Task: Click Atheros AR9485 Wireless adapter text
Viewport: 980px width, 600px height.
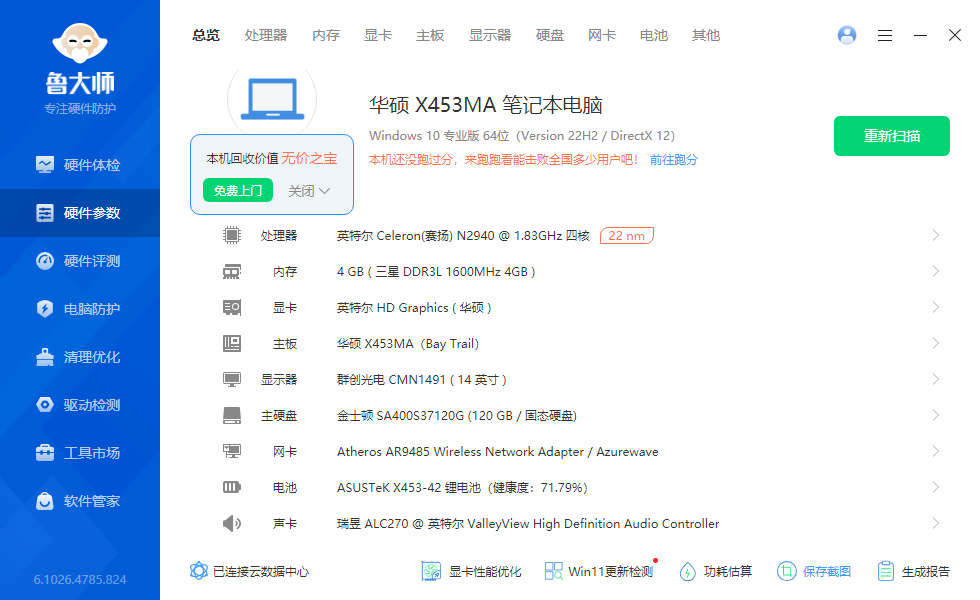Action: pos(498,452)
